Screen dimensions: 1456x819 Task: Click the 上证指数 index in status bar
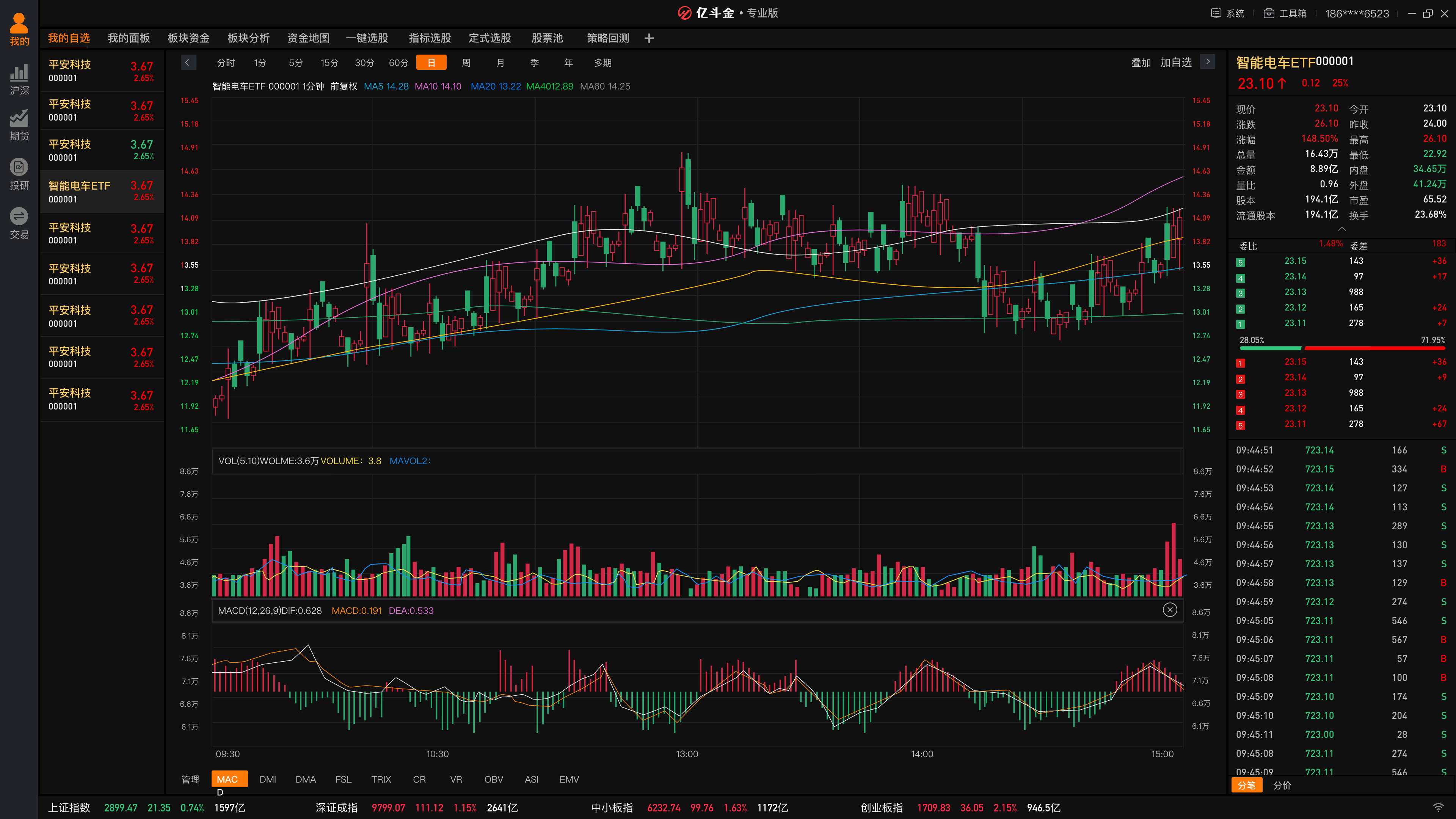point(69,808)
